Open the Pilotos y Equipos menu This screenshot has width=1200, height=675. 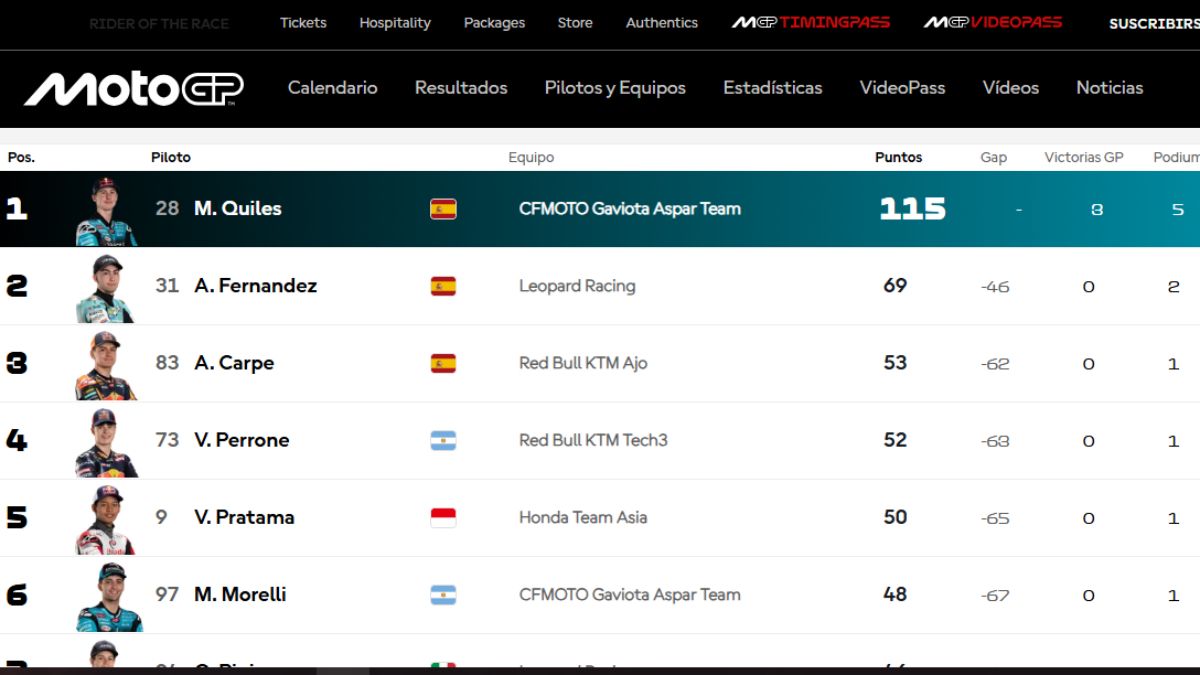point(615,88)
